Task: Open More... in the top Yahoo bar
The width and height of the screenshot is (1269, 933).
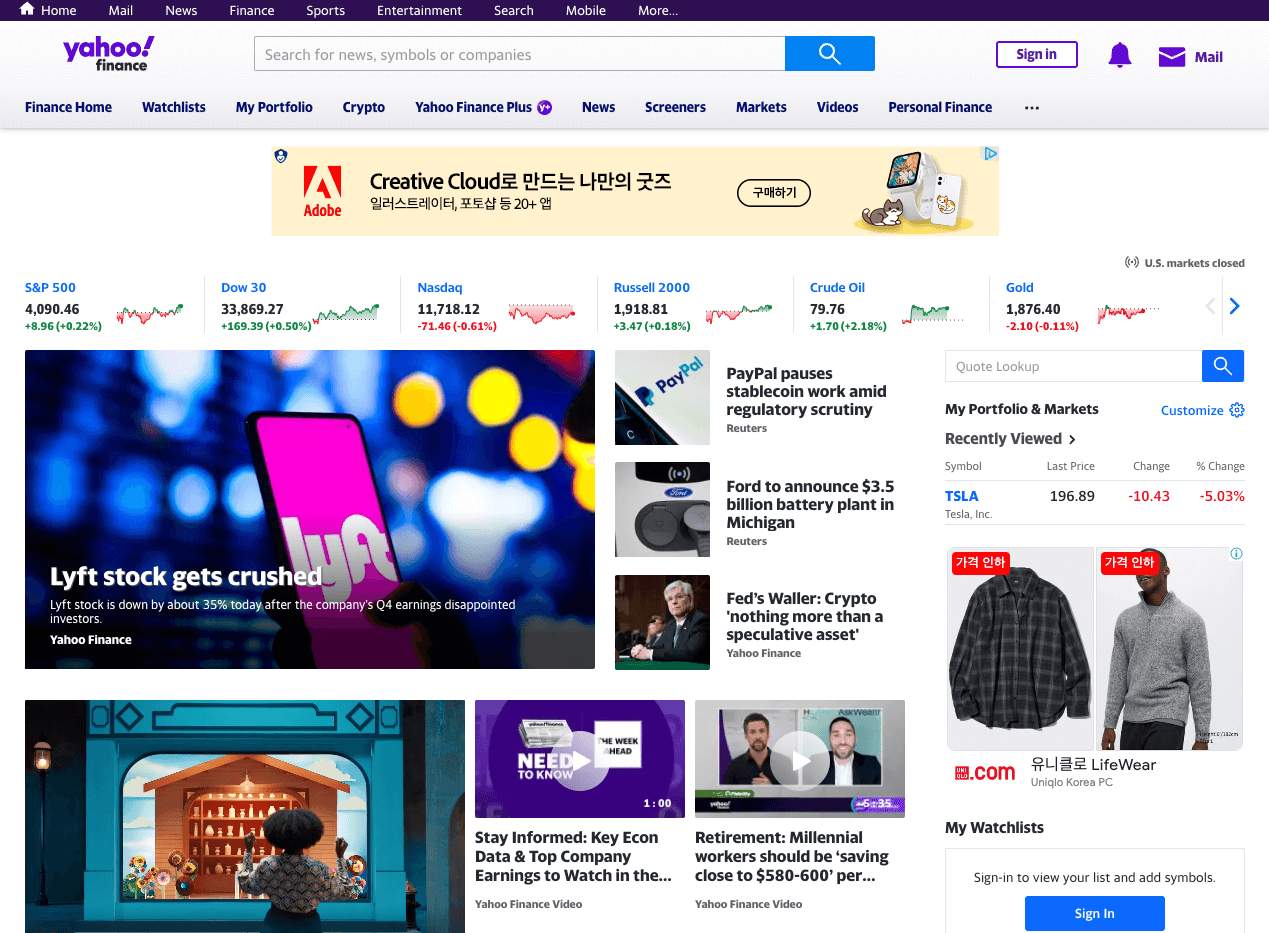Action: coord(658,10)
